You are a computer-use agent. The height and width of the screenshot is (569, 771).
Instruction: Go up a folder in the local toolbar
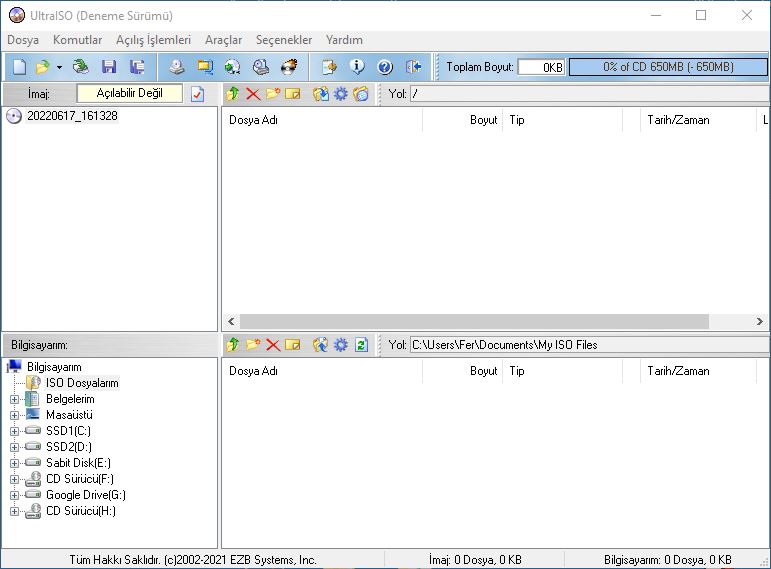pos(233,345)
